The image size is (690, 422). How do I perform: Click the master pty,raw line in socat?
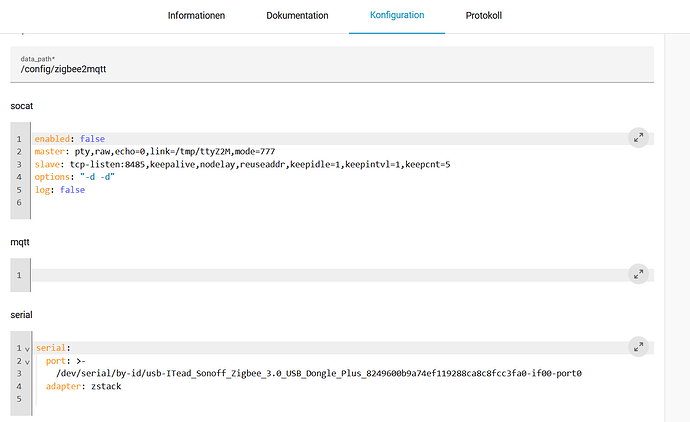point(155,151)
